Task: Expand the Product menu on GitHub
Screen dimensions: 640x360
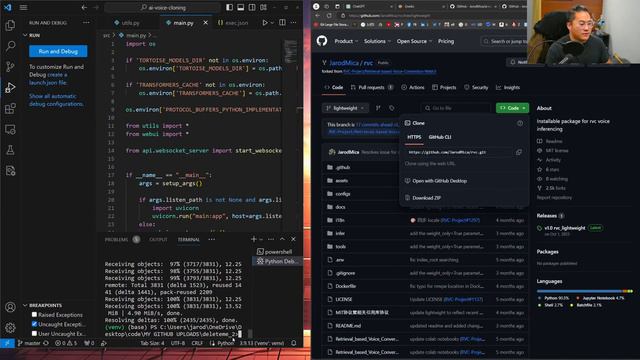Action: [346, 41]
